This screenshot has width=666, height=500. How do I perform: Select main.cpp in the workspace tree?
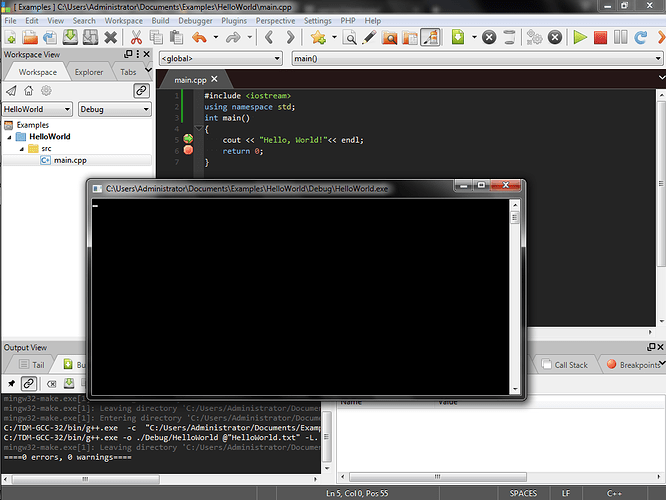[69, 160]
